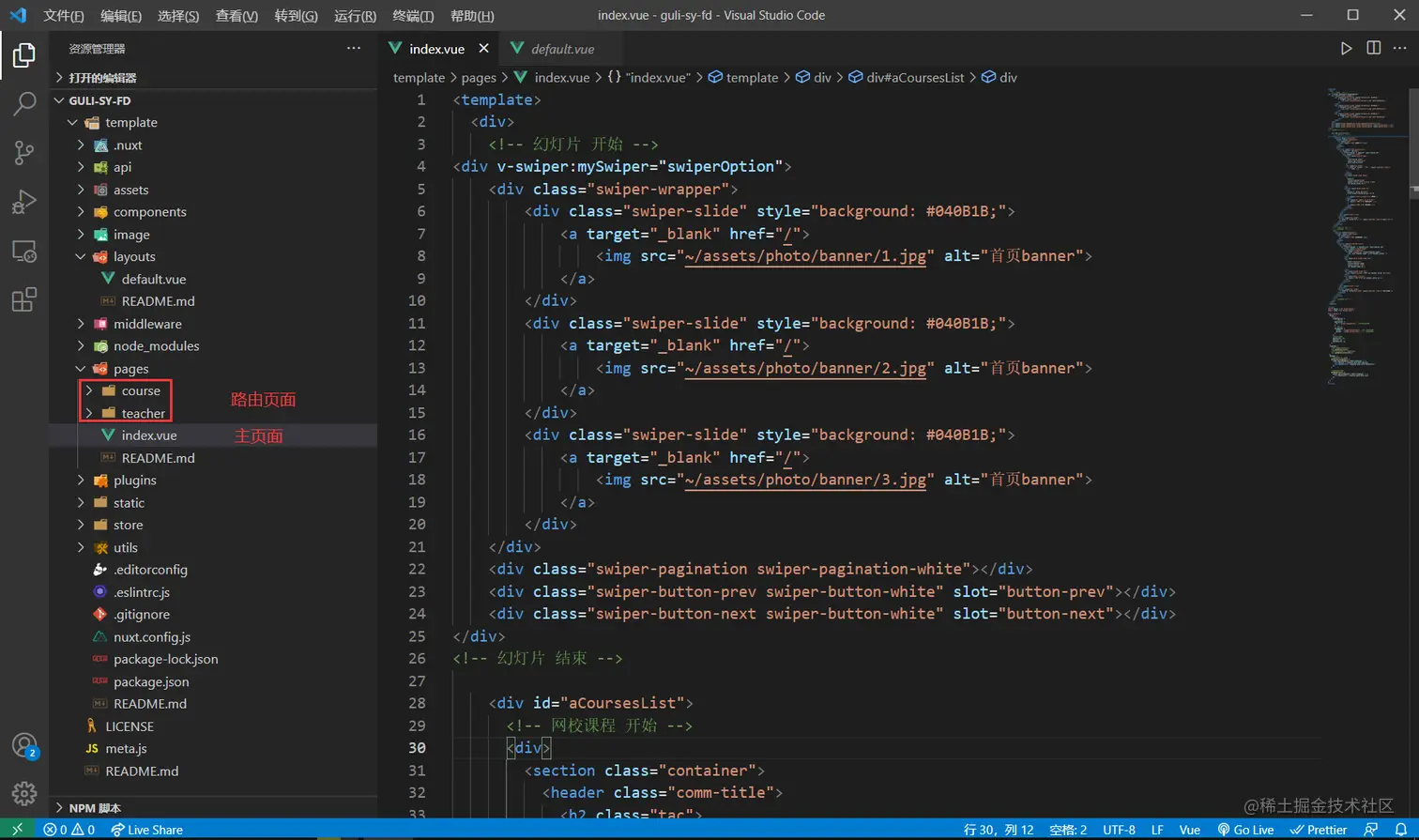This screenshot has height=840, width=1419.
Task: Open Explorer panel ellipsis menu
Action: 353,48
